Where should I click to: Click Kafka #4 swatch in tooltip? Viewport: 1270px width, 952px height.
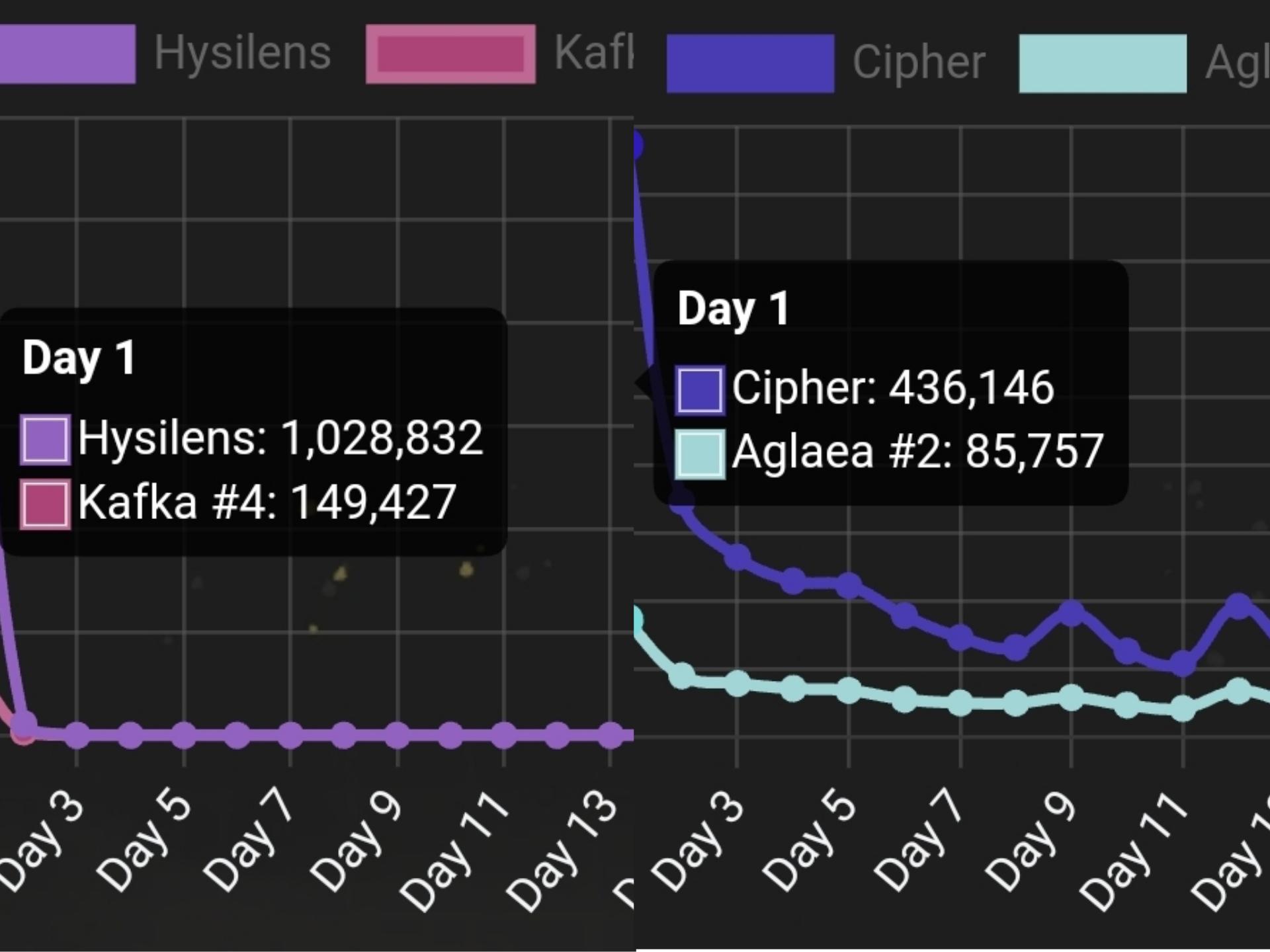coord(45,504)
